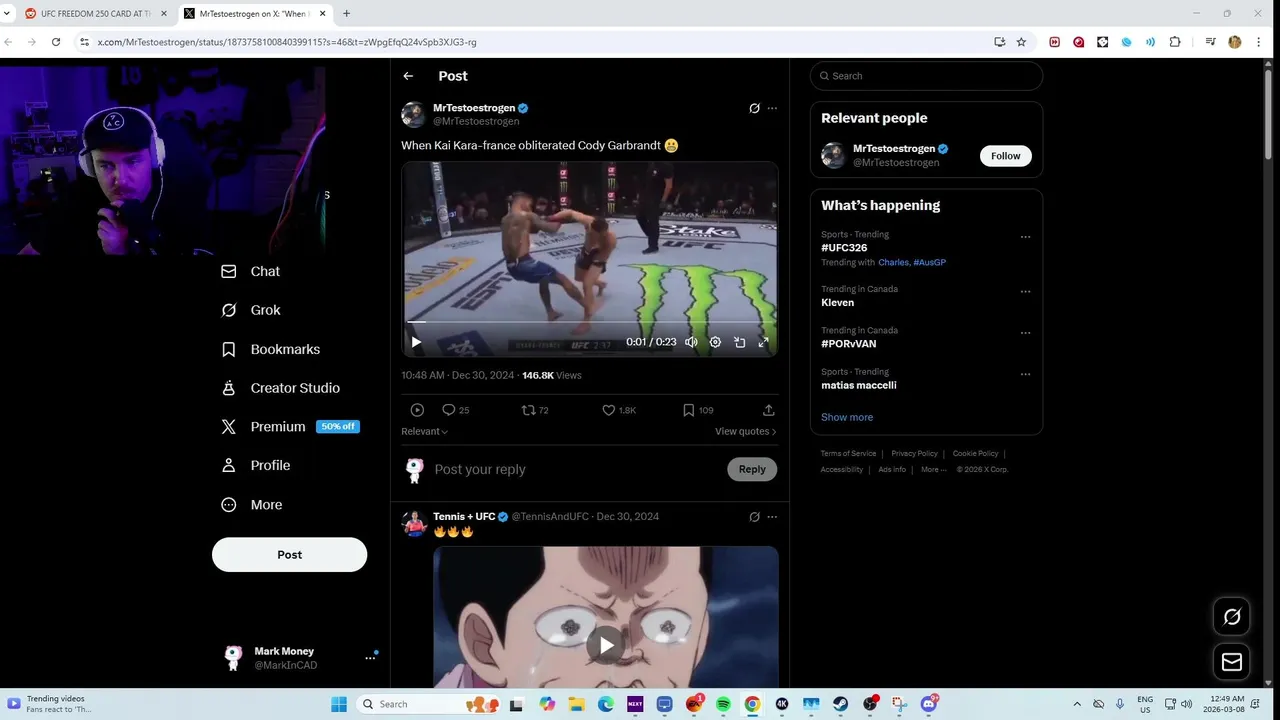Open a new browser tab

coord(346,14)
